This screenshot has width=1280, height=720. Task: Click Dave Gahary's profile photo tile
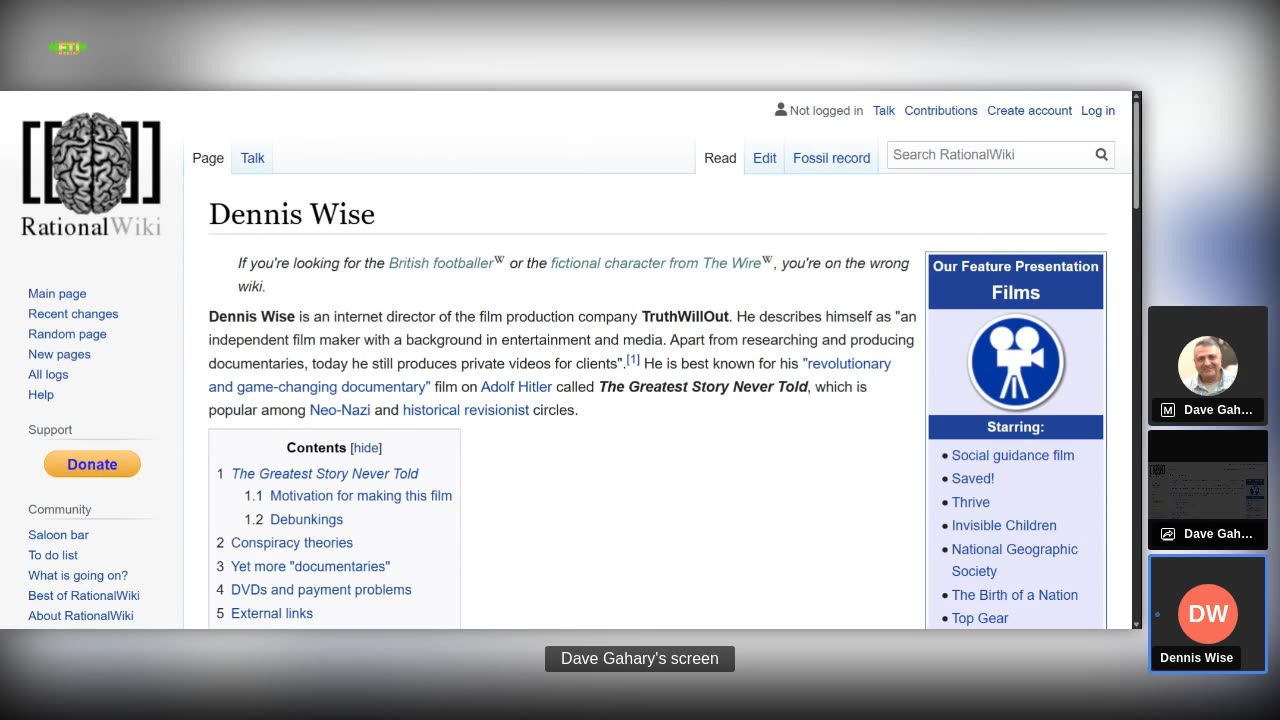pos(1208,365)
